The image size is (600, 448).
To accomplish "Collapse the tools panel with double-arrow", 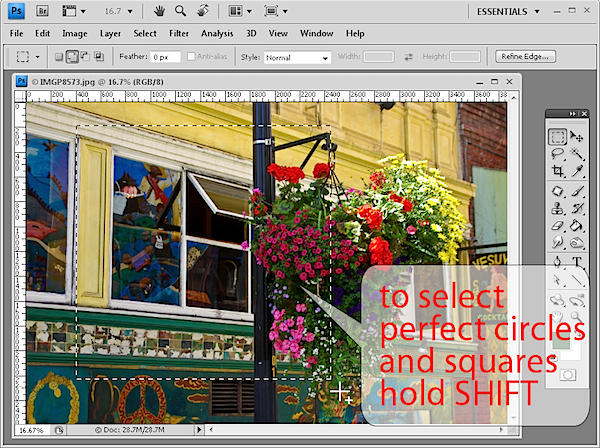I will 572,114.
